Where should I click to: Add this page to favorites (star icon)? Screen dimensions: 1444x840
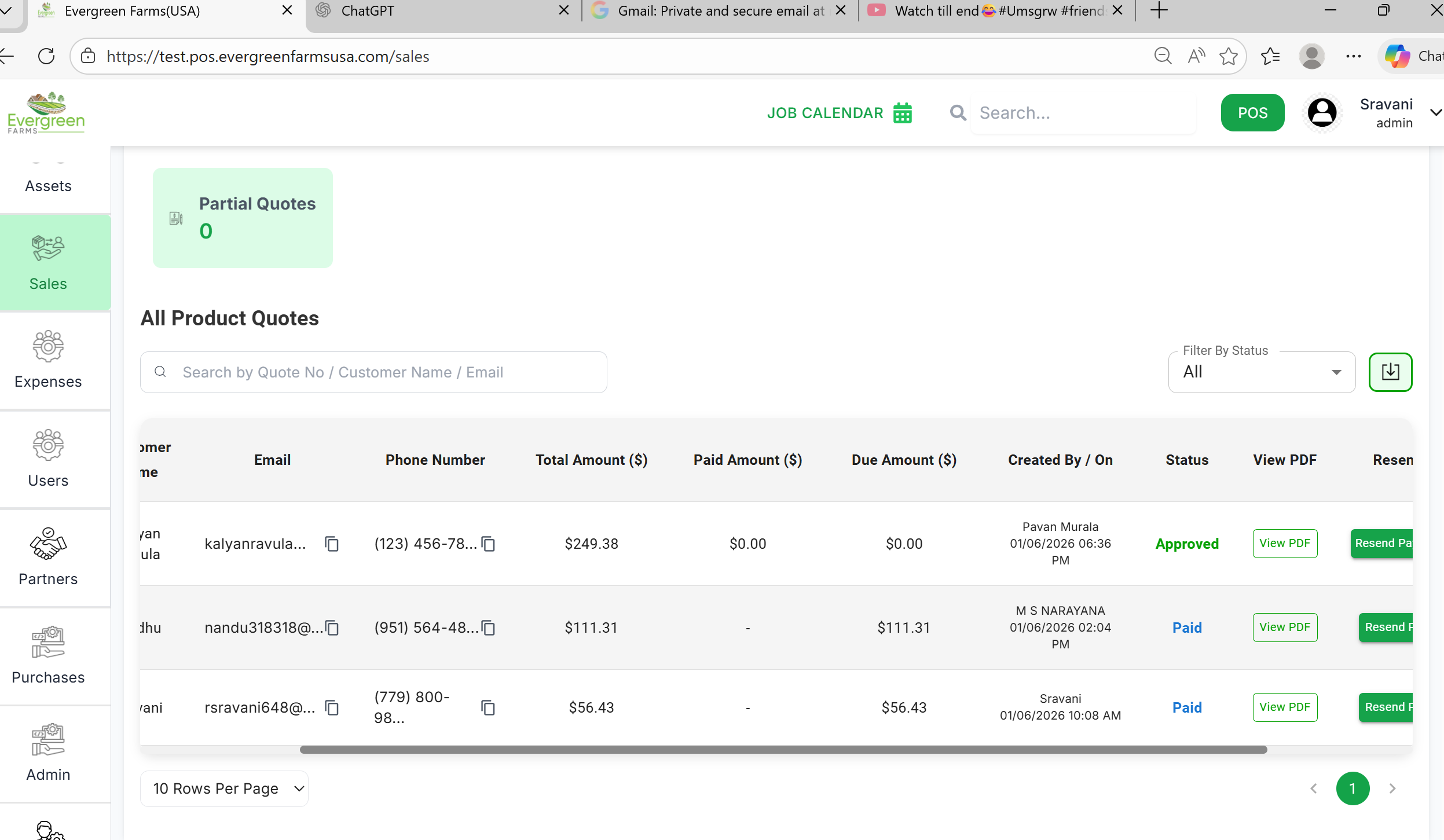pos(1228,56)
